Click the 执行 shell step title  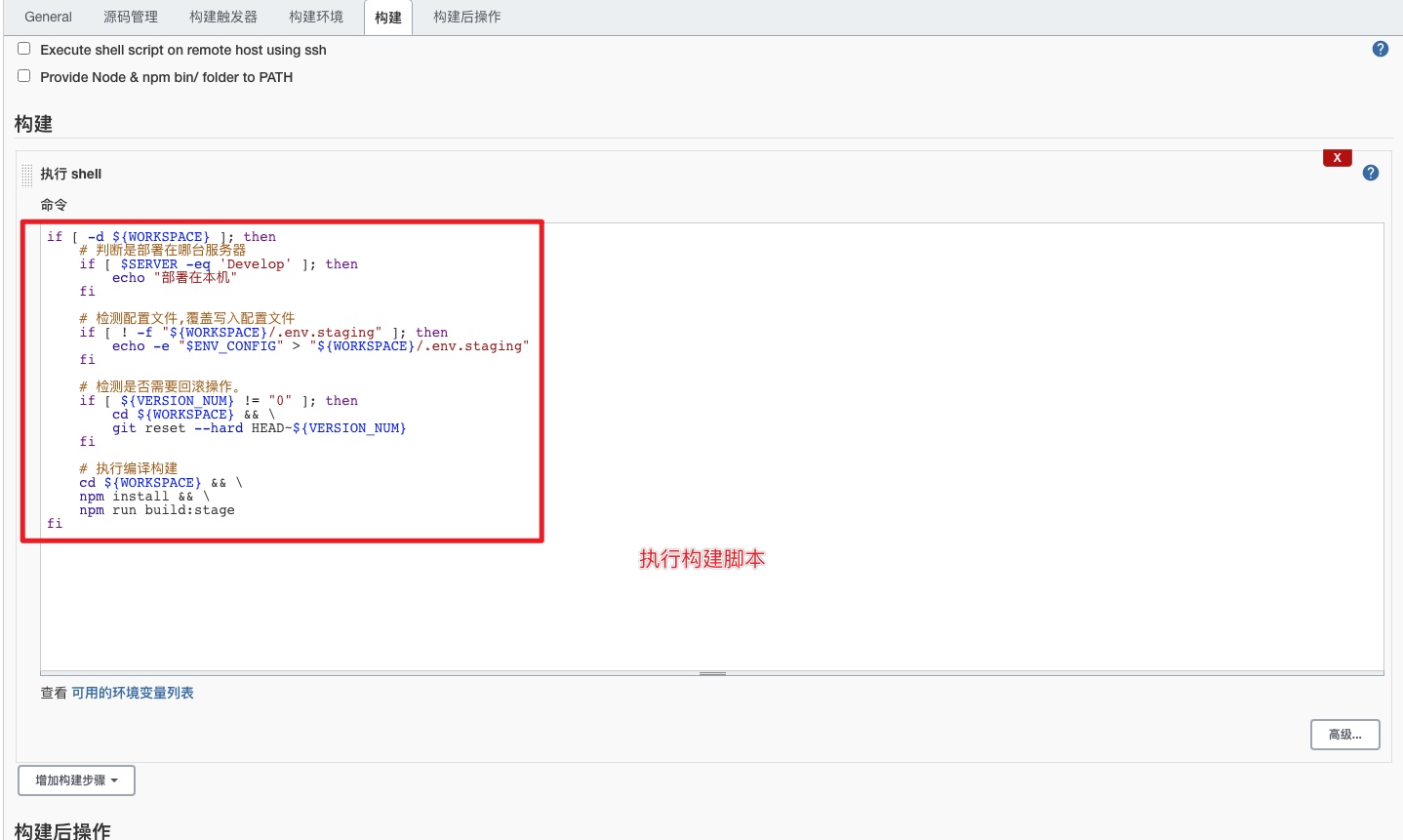click(71, 174)
